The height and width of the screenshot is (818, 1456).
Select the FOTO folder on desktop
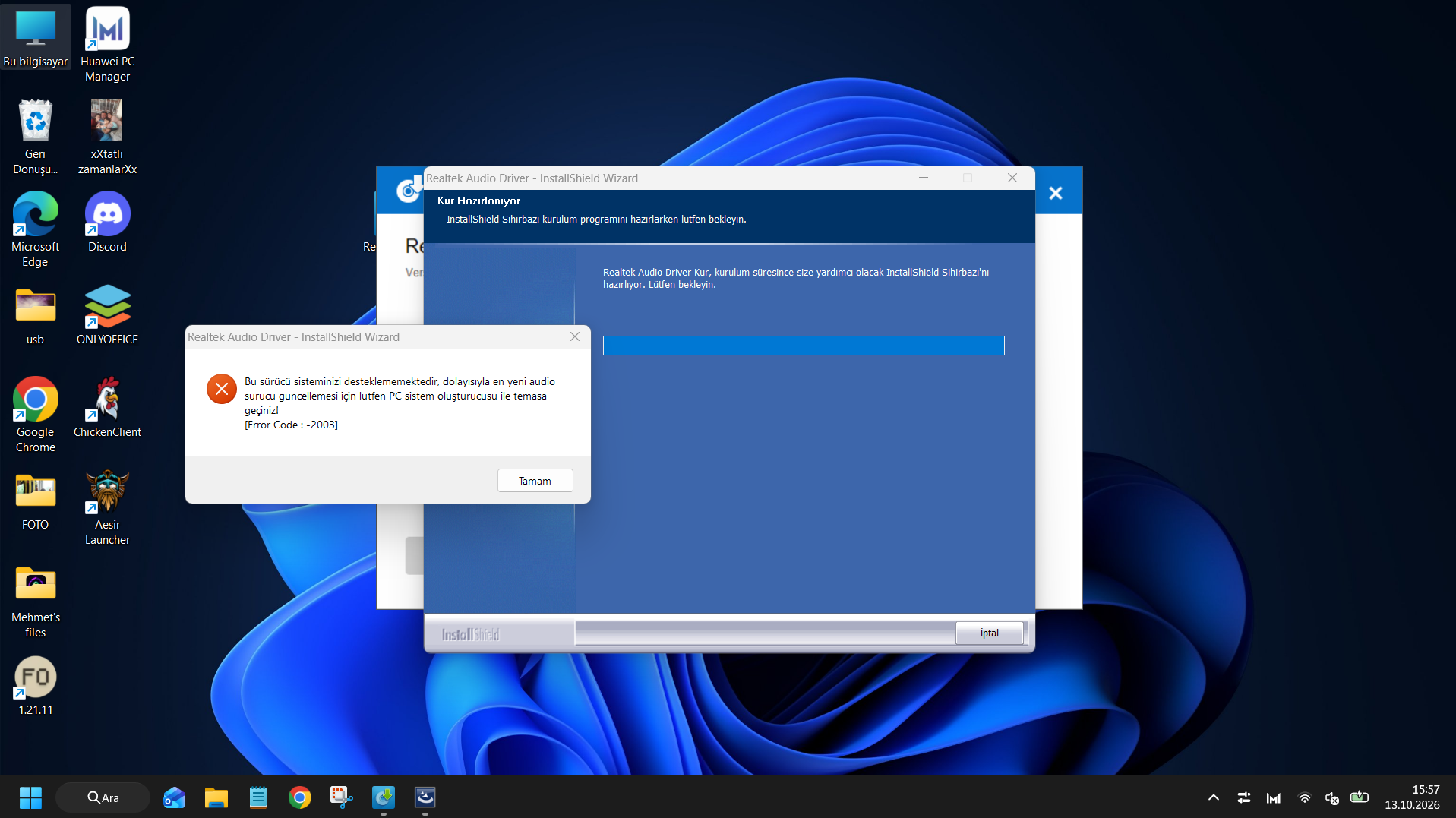coord(36,501)
